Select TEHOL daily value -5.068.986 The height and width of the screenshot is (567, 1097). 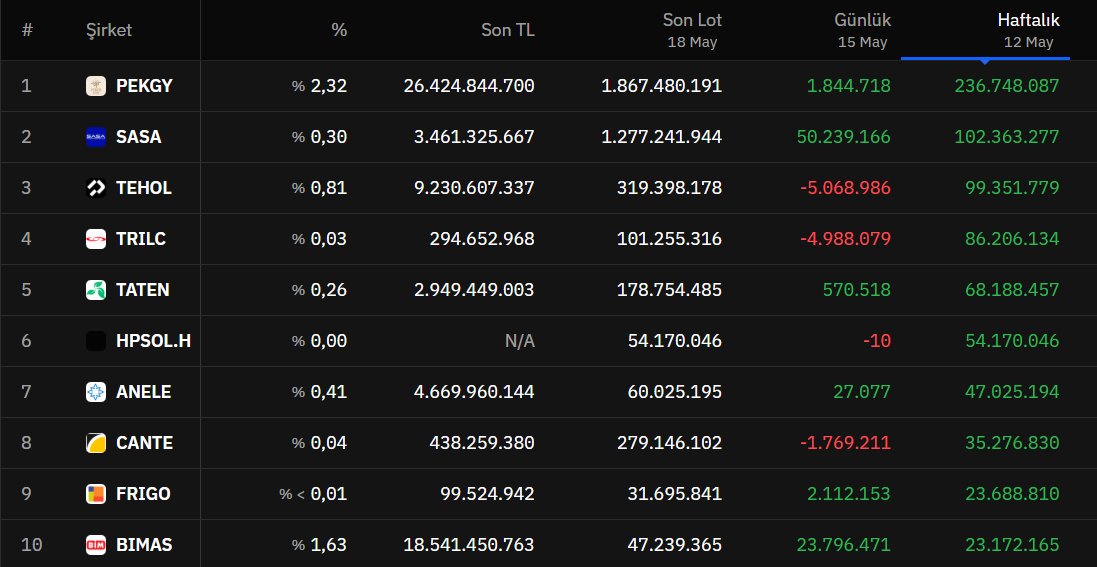click(x=846, y=188)
